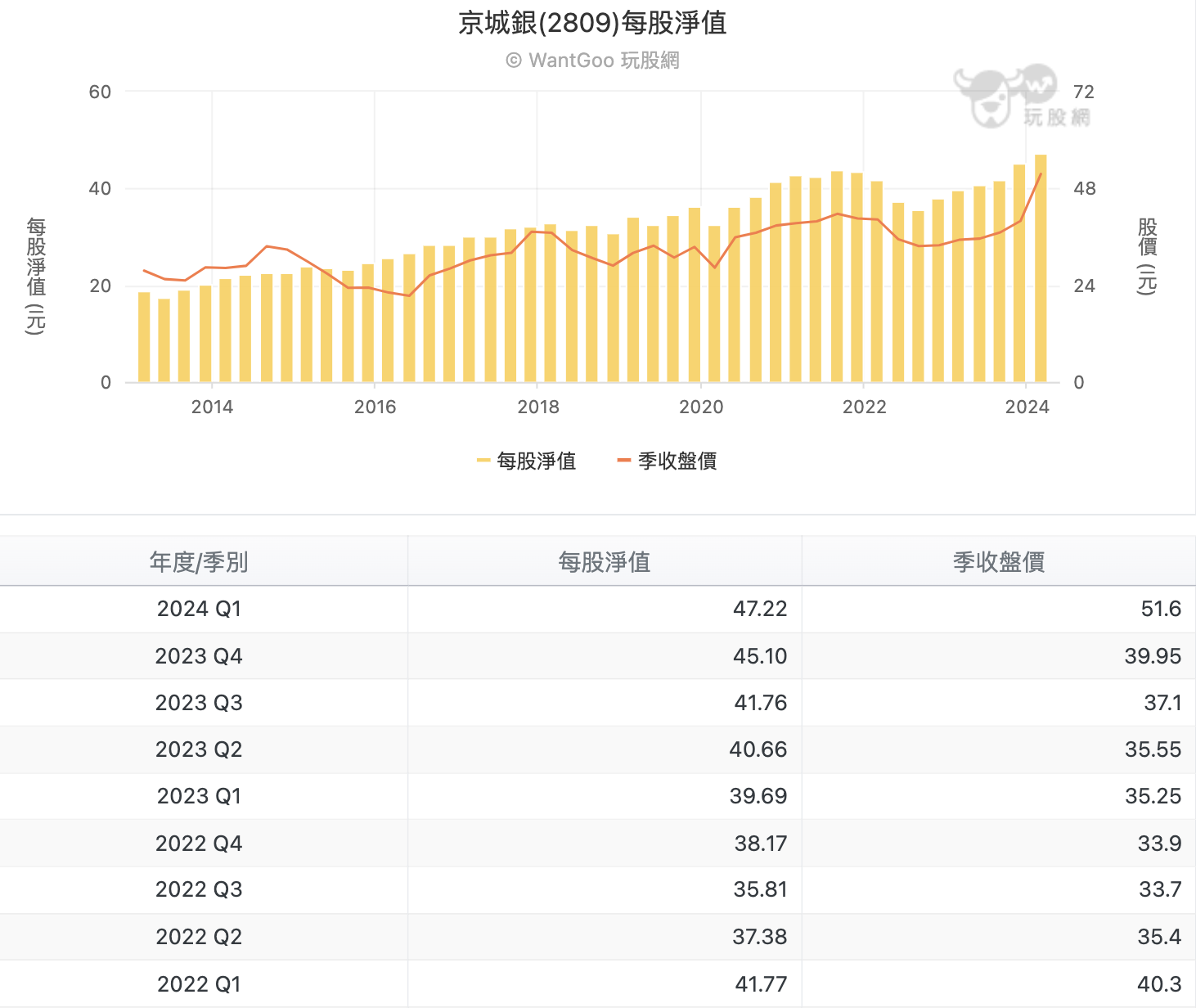
Task: Click the 39.95 closing price cell
Action: coord(1152,656)
